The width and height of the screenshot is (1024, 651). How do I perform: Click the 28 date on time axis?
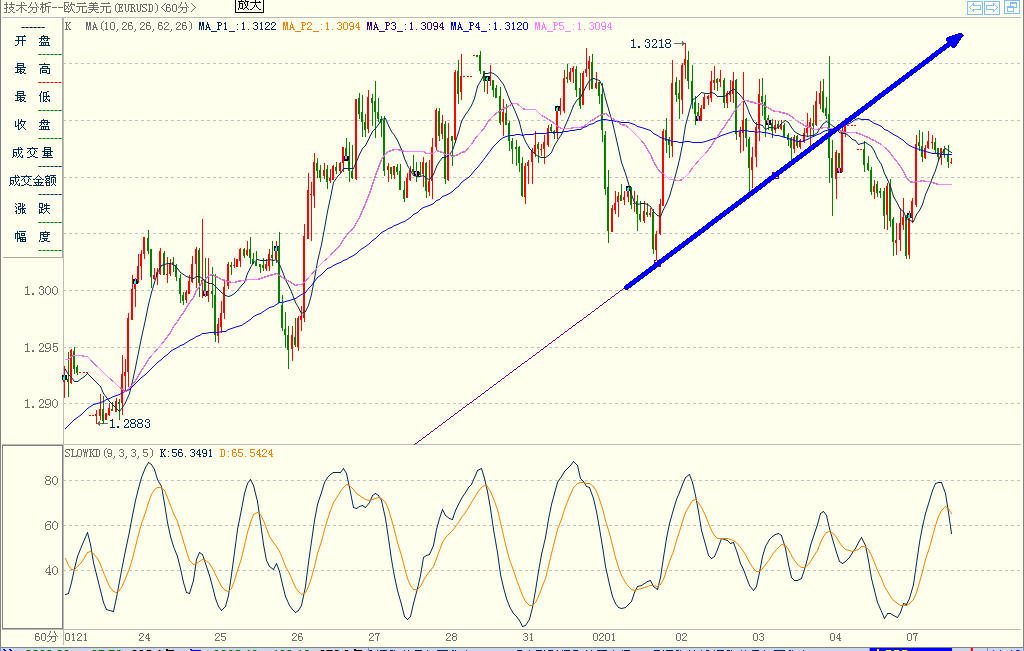[451, 637]
